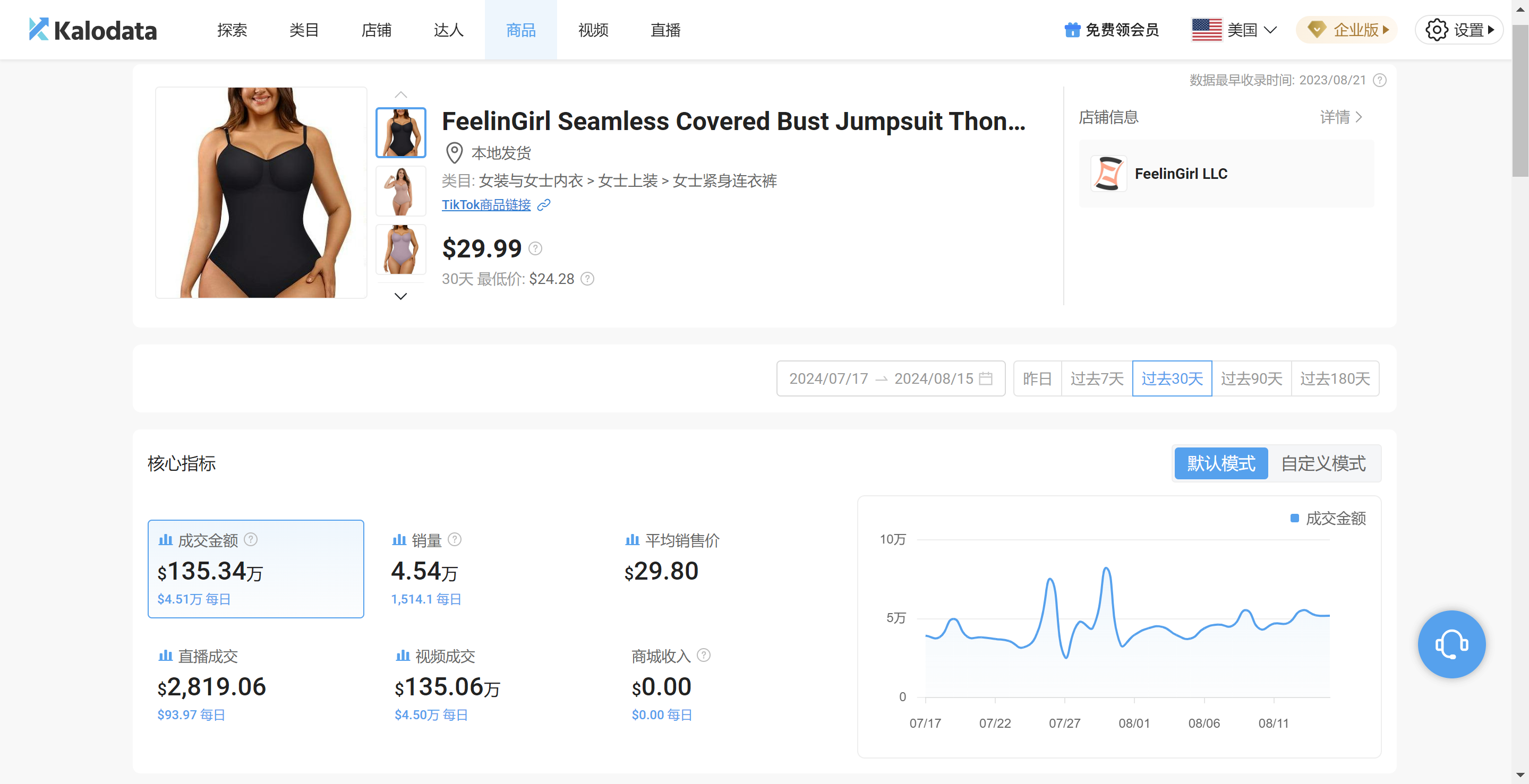1529x784 pixels.
Task: Open the date range picker field
Action: 890,378
